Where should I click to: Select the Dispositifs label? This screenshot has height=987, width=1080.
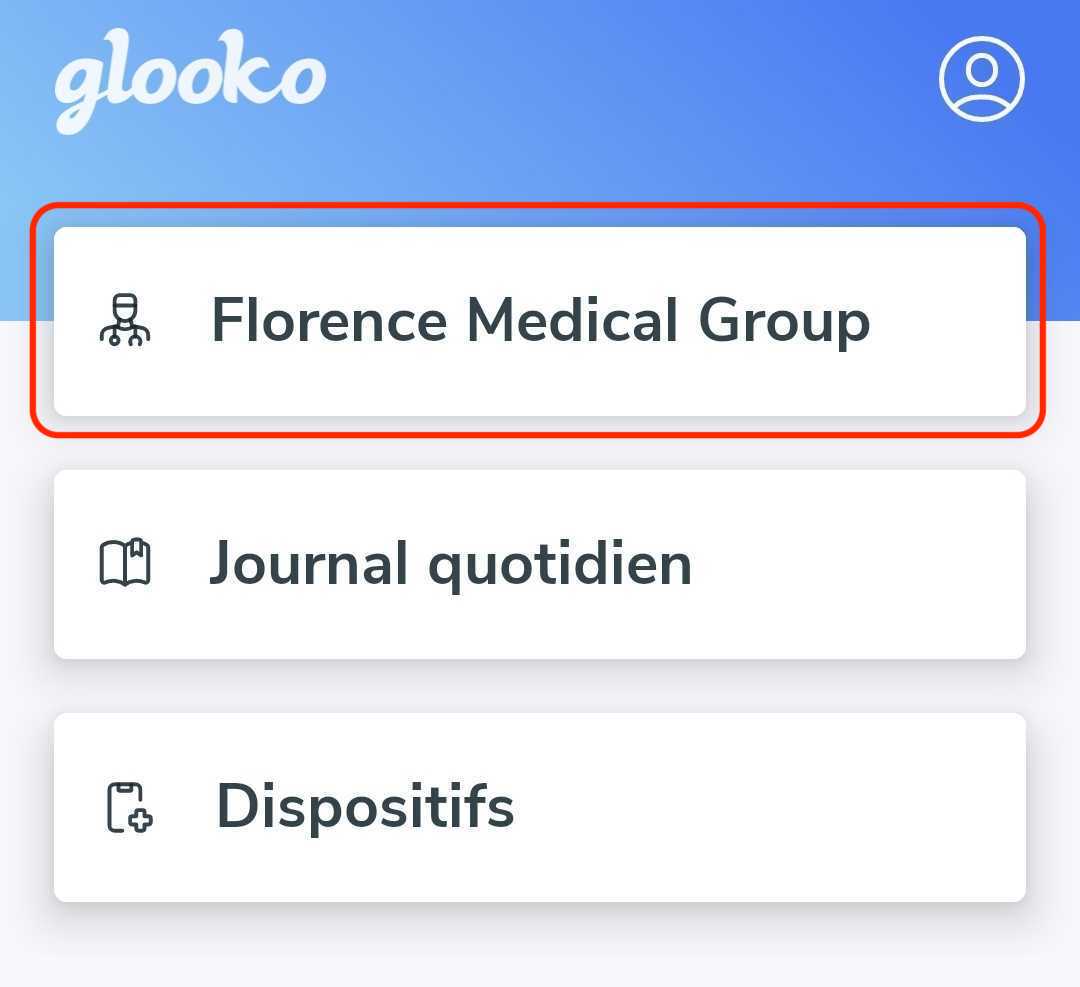[x=365, y=806]
